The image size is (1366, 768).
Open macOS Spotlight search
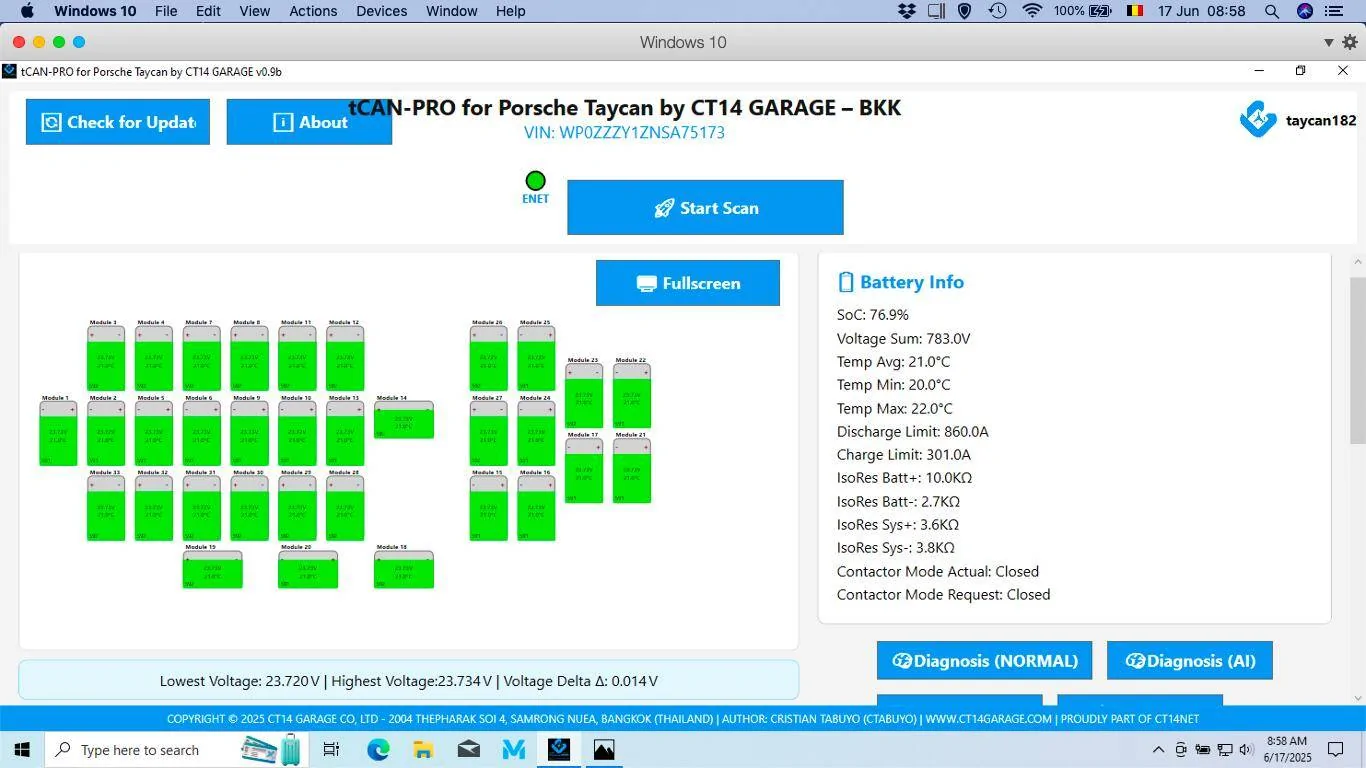1272,11
